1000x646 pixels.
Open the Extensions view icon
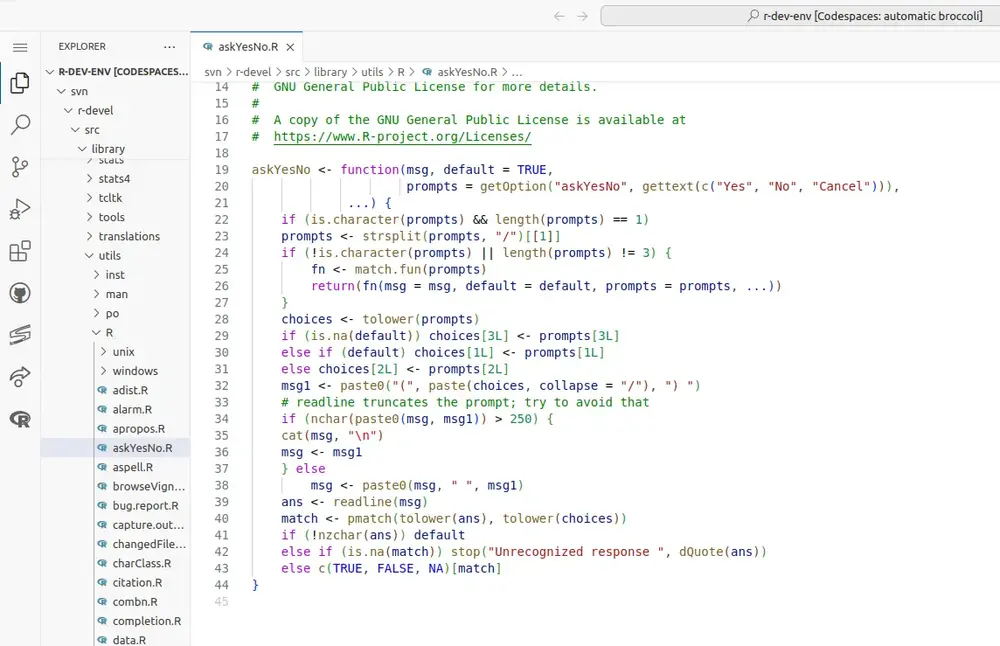[19, 251]
